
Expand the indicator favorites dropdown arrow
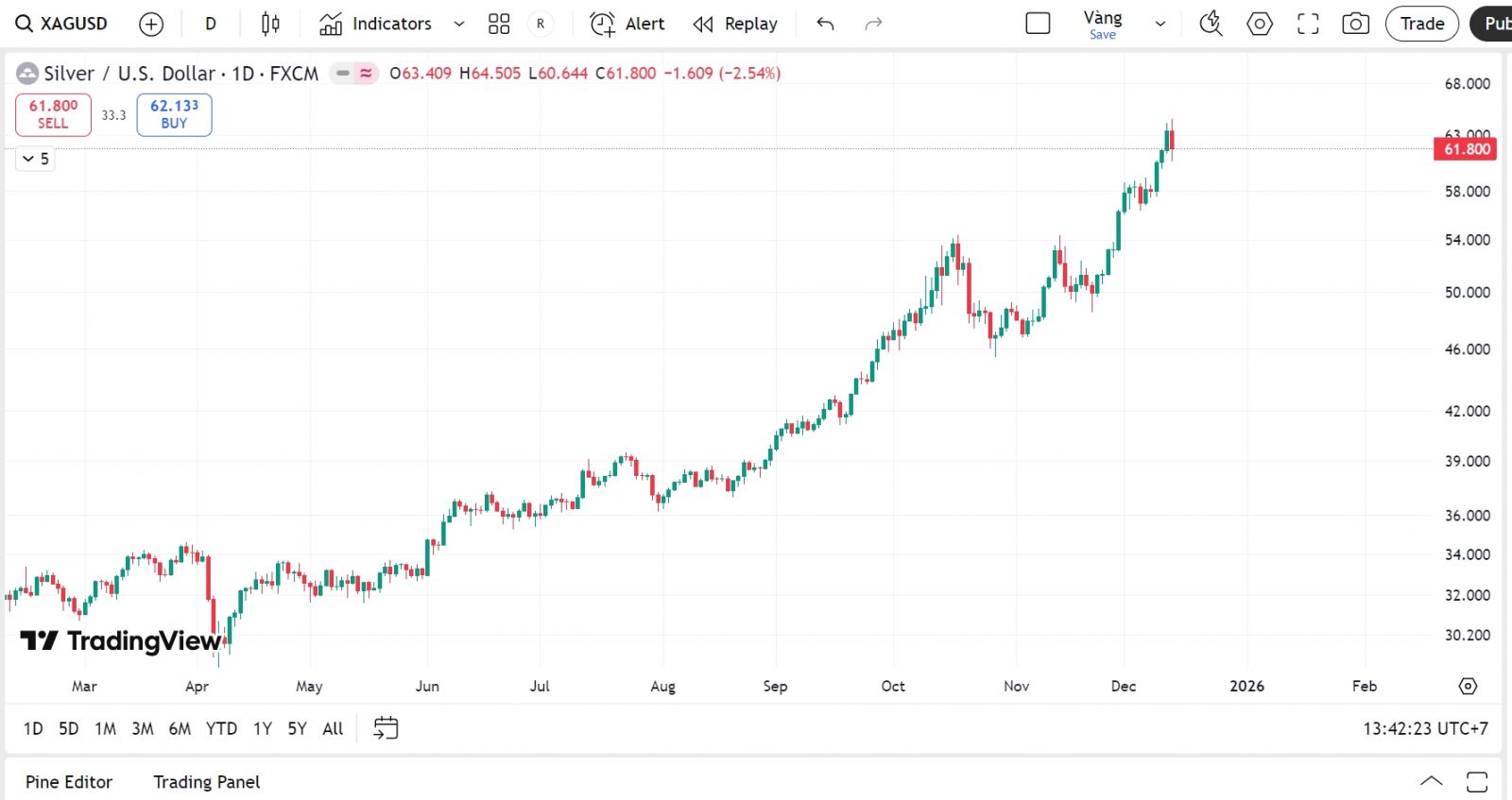tap(459, 24)
